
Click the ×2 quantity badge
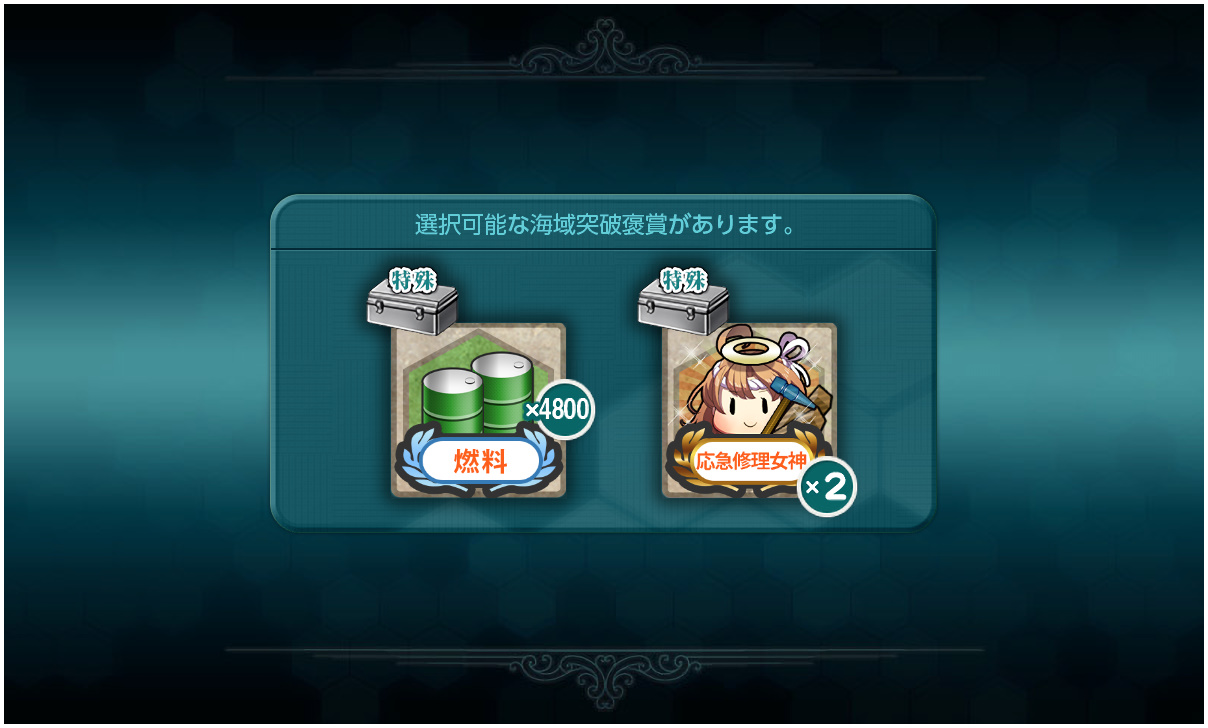tap(827, 487)
